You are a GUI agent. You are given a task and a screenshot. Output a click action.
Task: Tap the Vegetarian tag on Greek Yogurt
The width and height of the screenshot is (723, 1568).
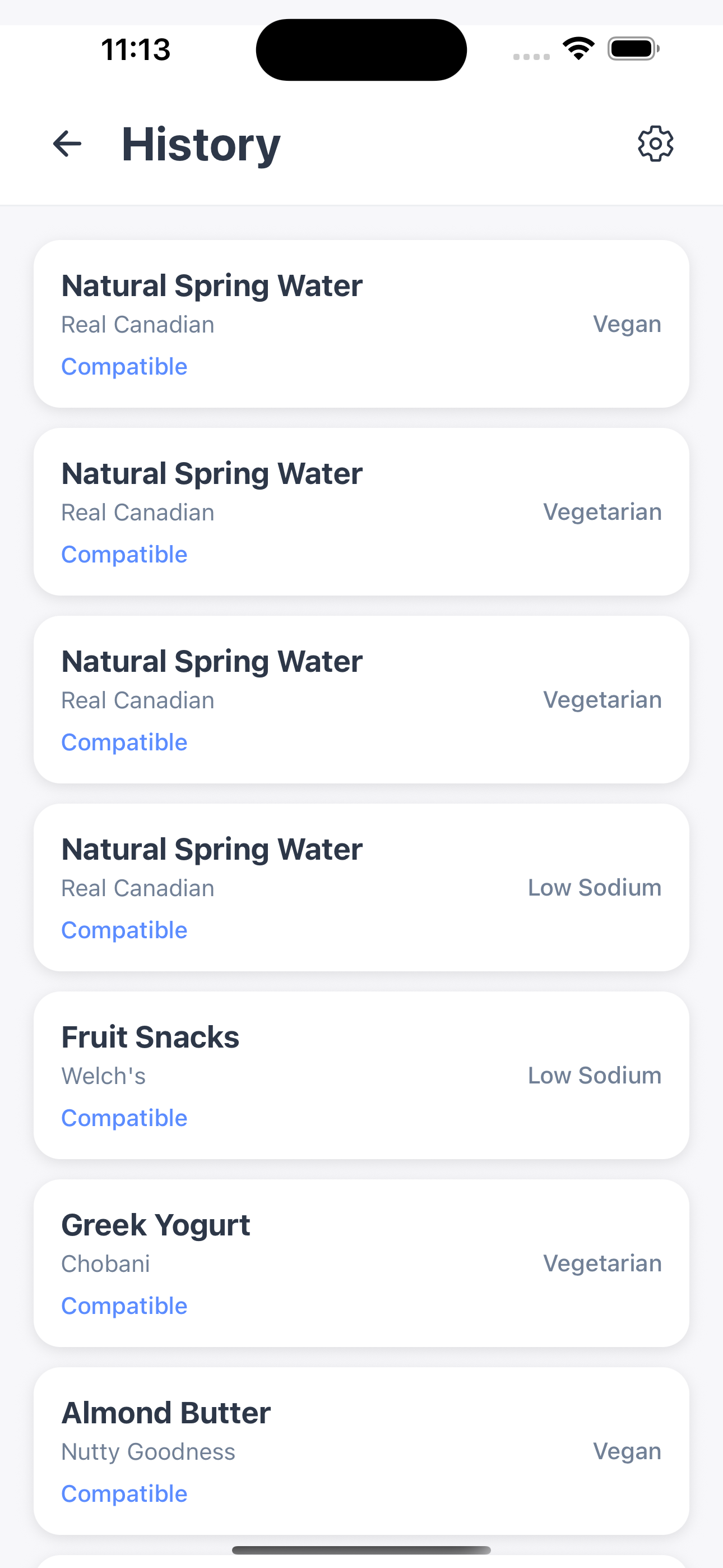click(x=602, y=1263)
